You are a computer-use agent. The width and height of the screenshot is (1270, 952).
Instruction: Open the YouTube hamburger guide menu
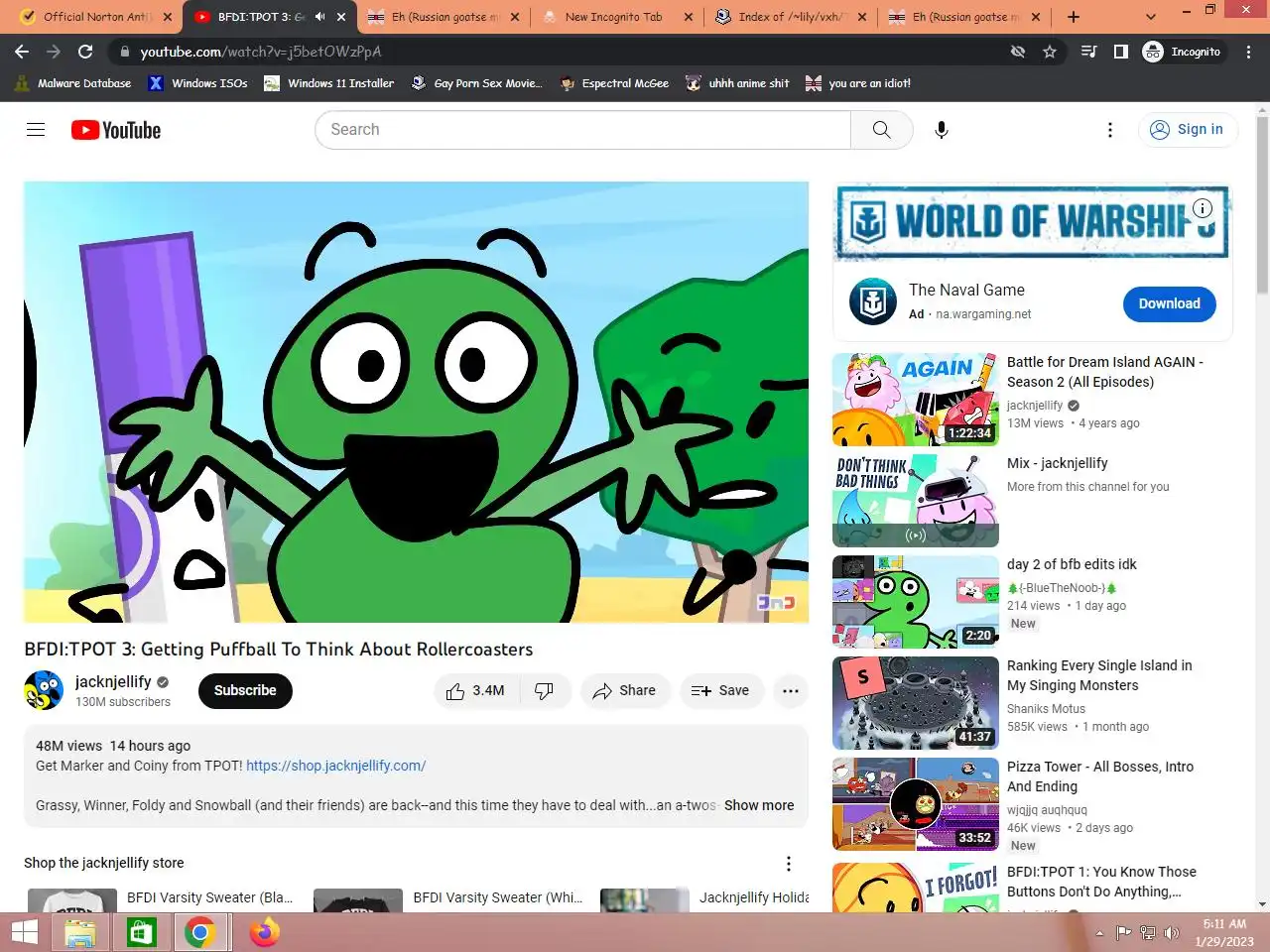tap(36, 130)
